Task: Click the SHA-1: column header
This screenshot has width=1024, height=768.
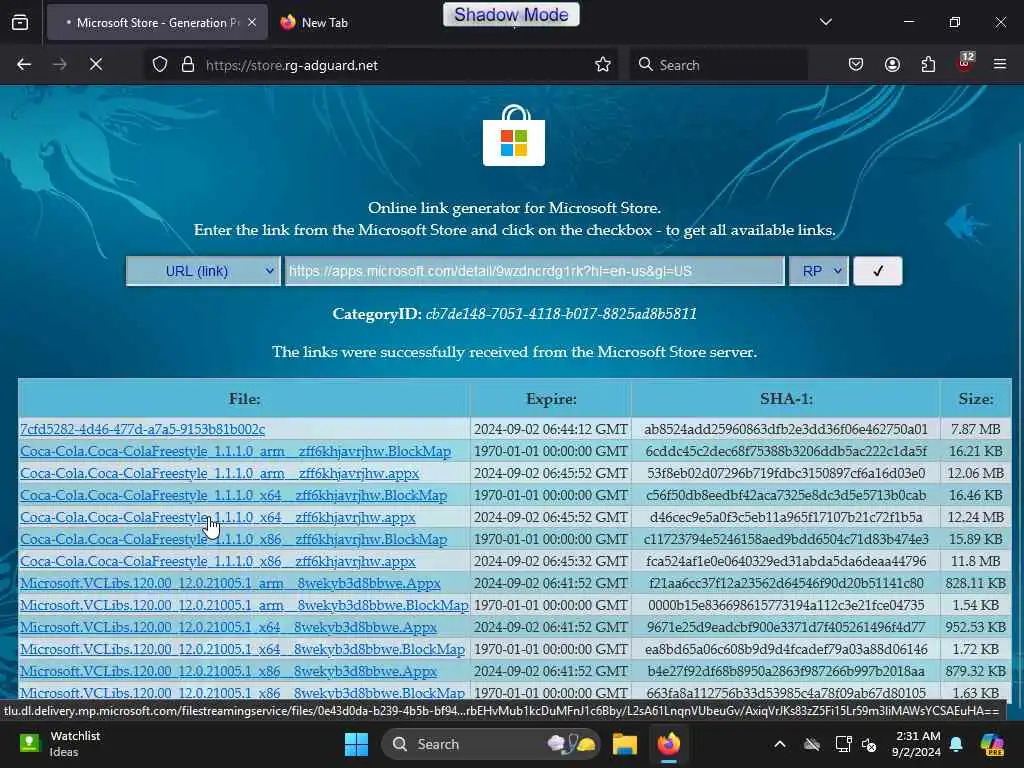Action: pos(786,399)
